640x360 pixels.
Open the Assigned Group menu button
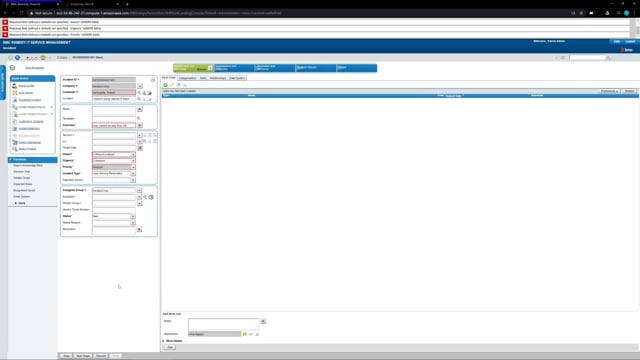pyautogui.click(x=139, y=191)
